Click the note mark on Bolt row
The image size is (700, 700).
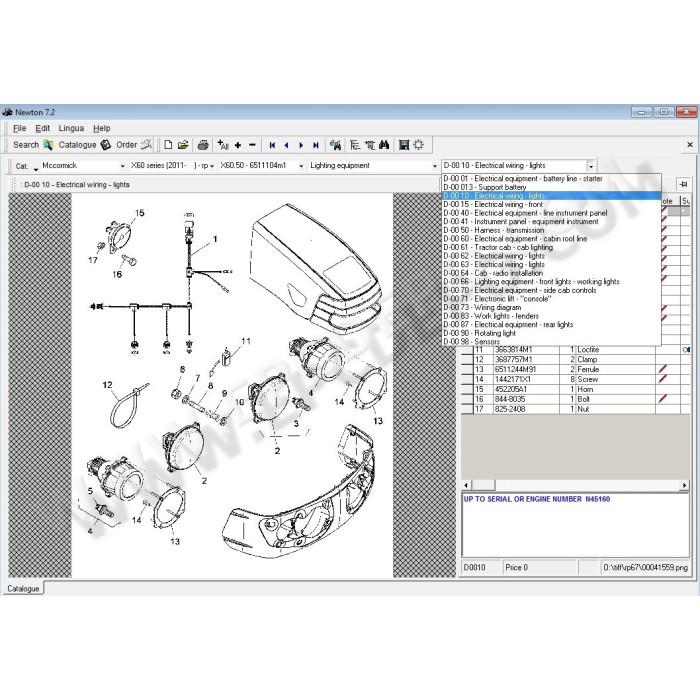click(663, 399)
